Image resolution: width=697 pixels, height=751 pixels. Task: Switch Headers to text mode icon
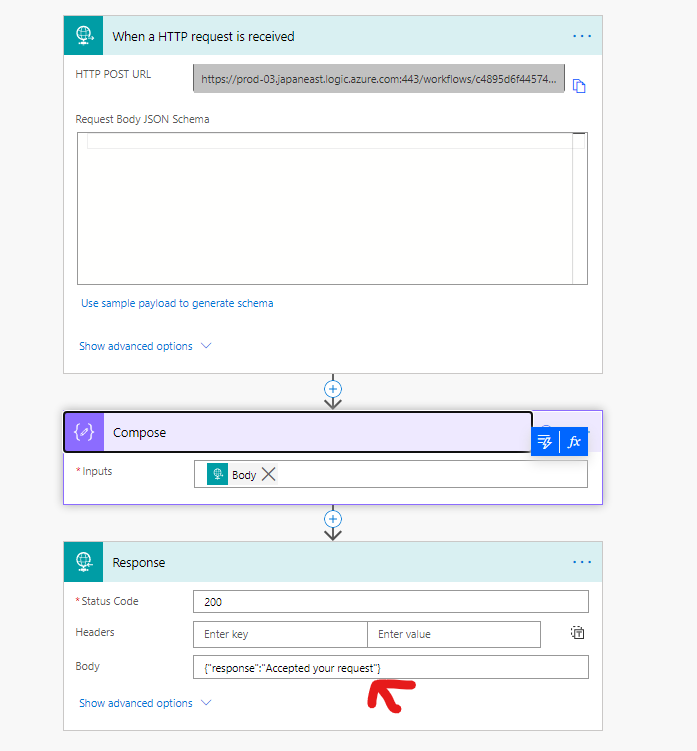coord(577,633)
